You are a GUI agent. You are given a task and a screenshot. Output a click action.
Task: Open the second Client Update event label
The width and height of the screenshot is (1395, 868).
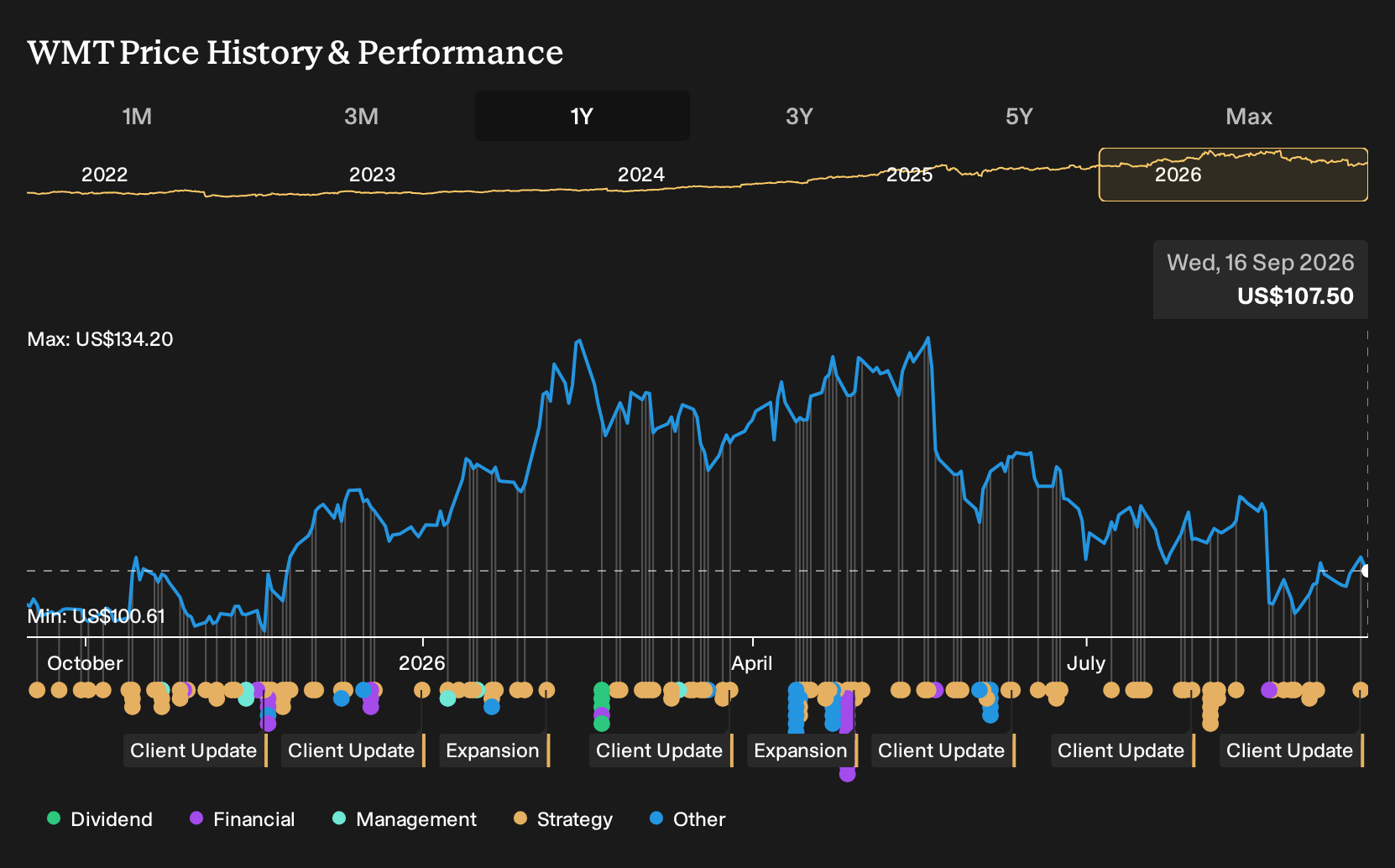pyautogui.click(x=353, y=750)
